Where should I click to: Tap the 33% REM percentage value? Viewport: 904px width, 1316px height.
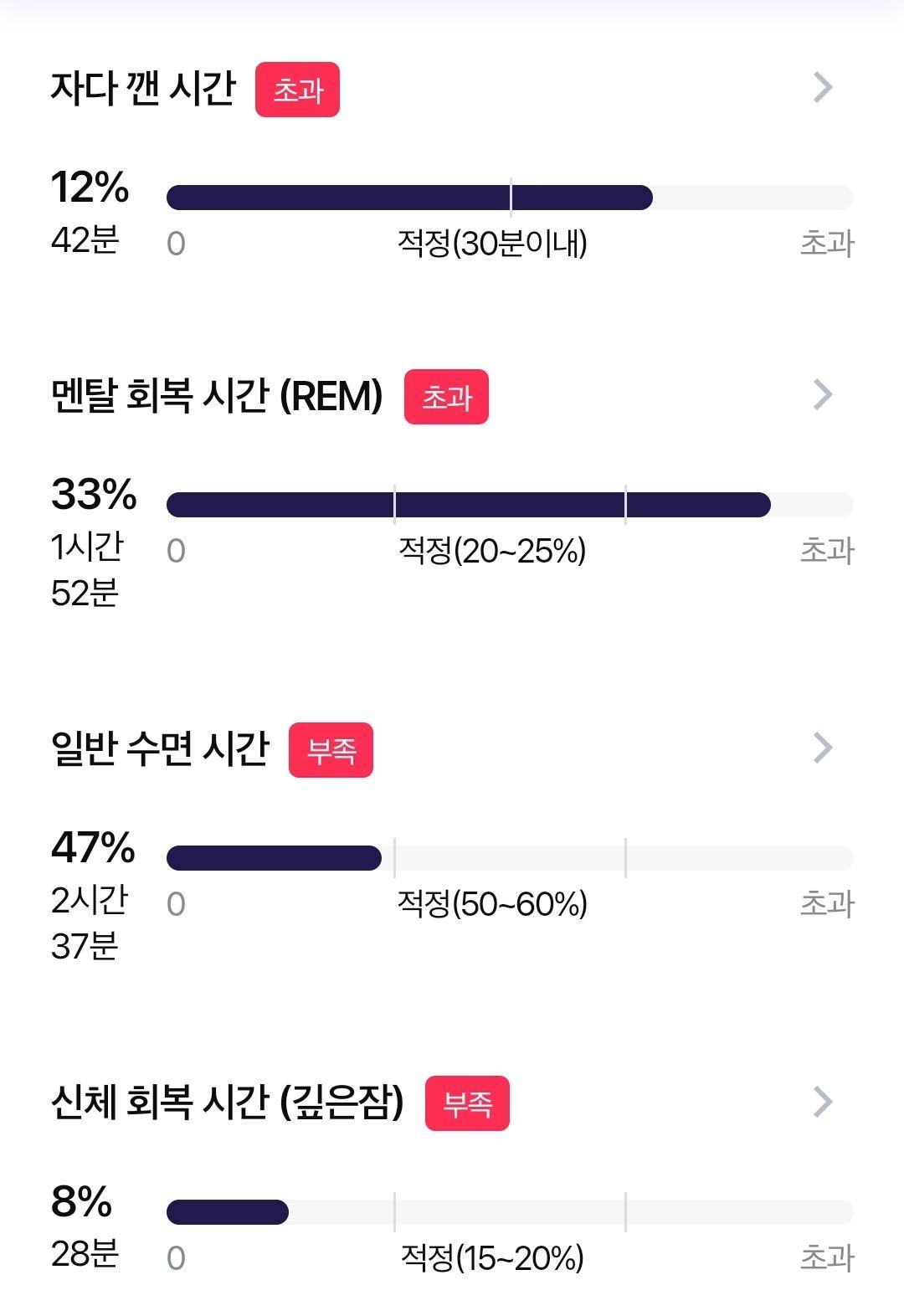tap(94, 494)
